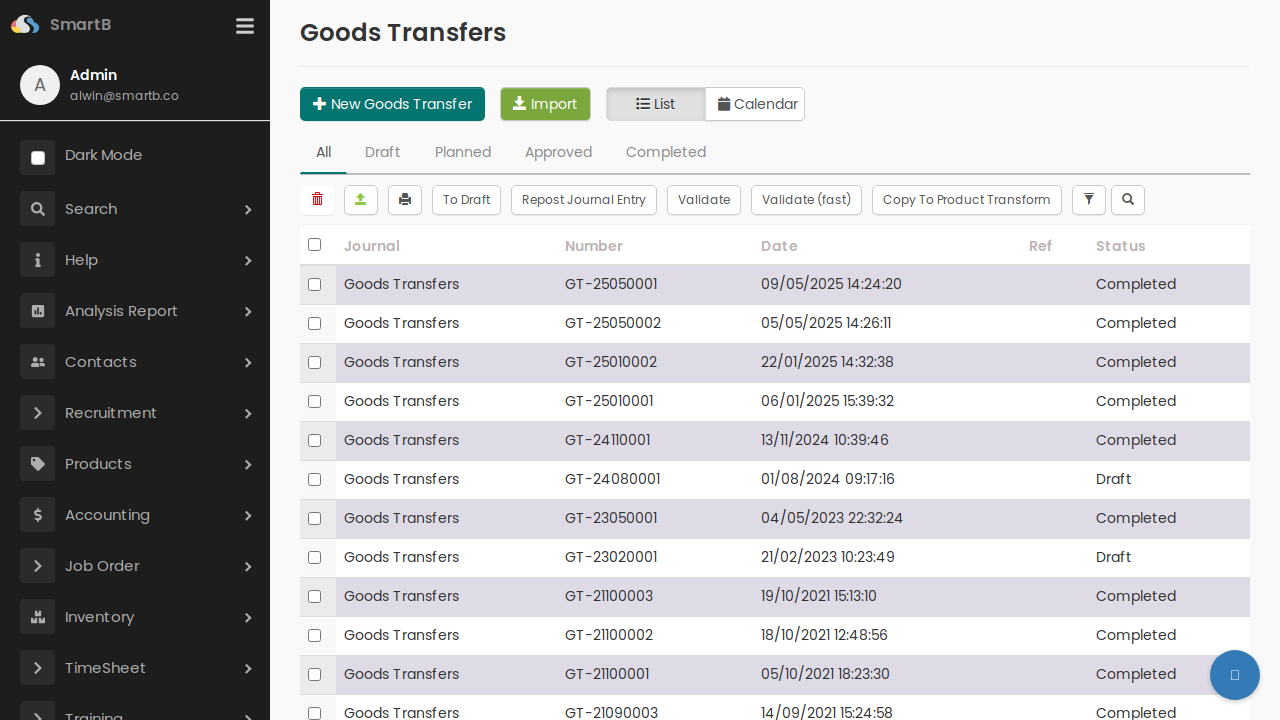
Task: Click the Repost Journal Entry button
Action: point(583,200)
